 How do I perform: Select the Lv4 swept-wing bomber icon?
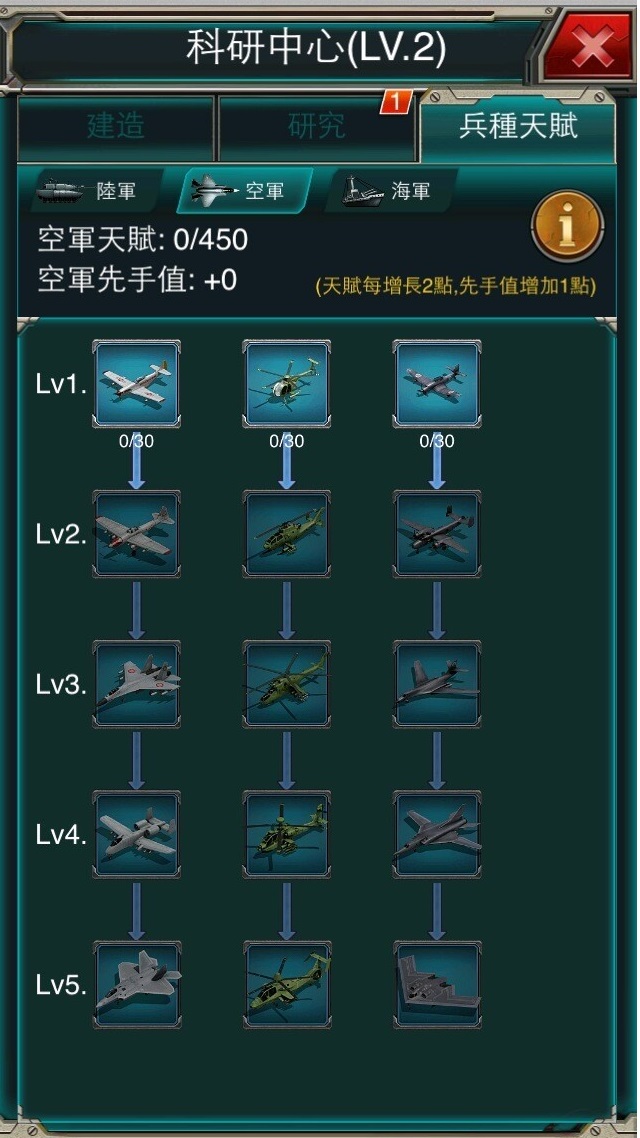point(437,835)
